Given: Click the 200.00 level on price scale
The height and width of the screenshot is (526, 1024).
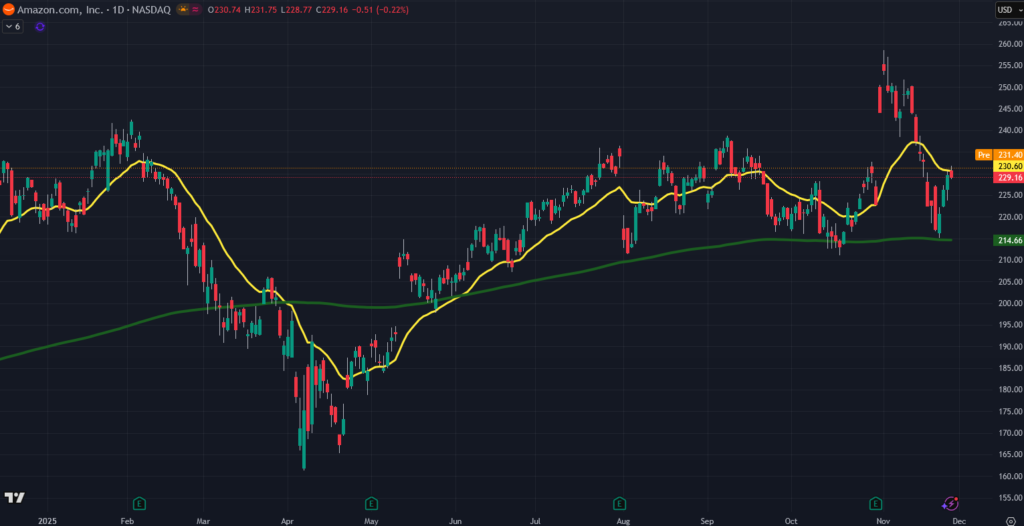Looking at the screenshot, I should tap(1008, 303).
